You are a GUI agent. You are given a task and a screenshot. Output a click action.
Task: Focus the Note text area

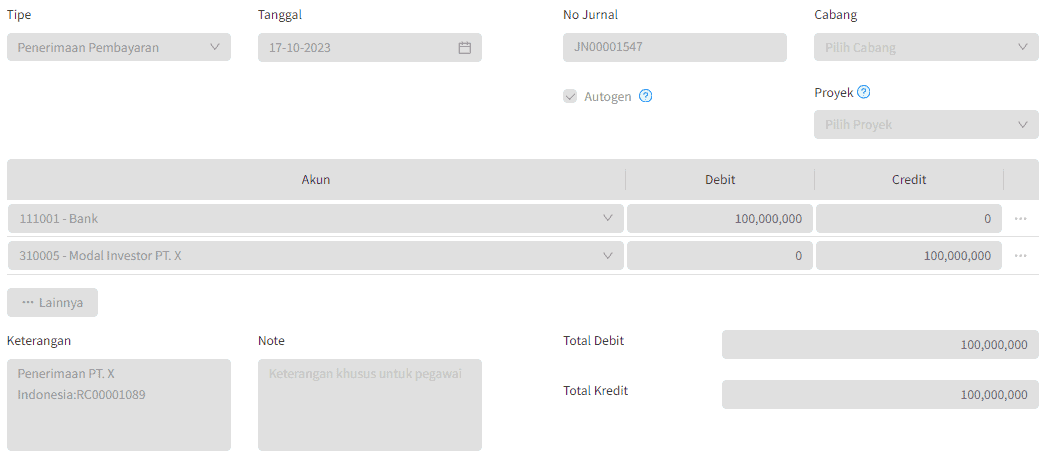370,405
